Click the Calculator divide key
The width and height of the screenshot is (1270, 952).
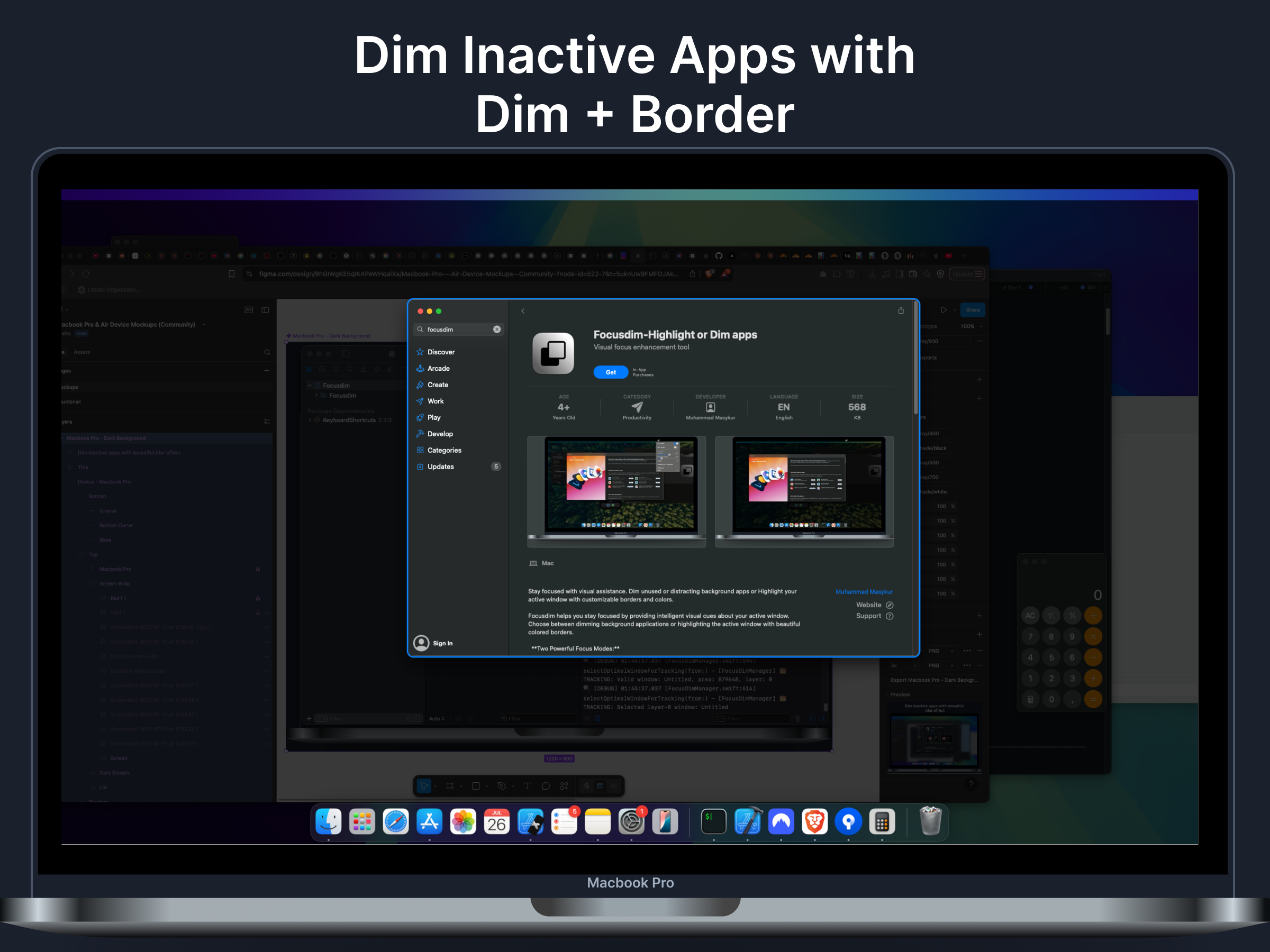1093,616
